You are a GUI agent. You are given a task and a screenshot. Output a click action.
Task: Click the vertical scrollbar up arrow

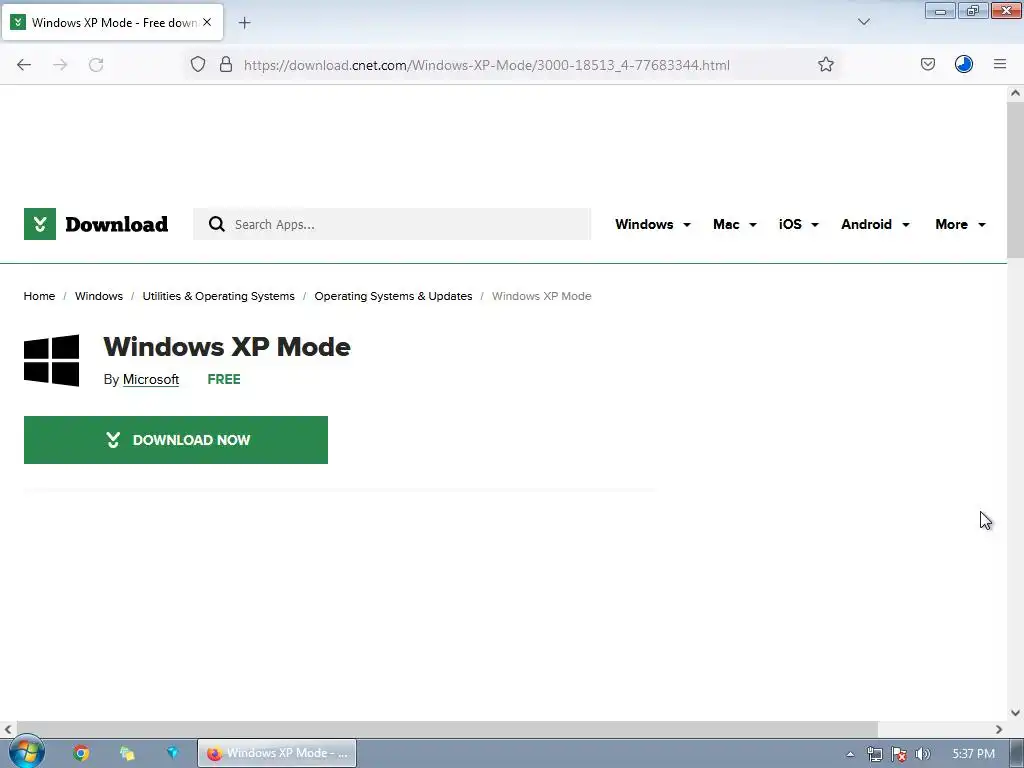point(1015,93)
